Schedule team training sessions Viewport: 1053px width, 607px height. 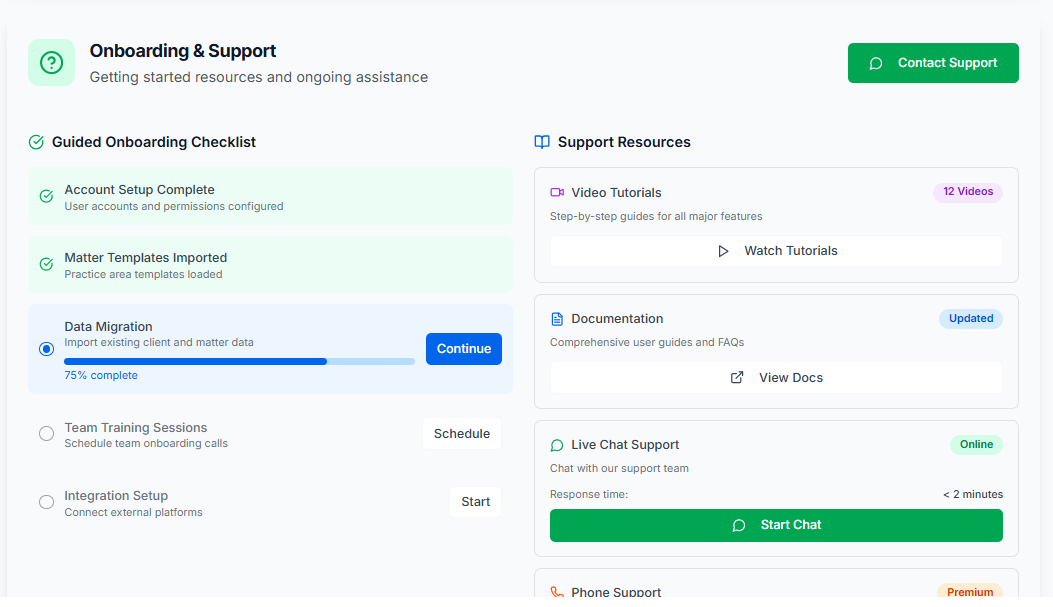click(461, 434)
